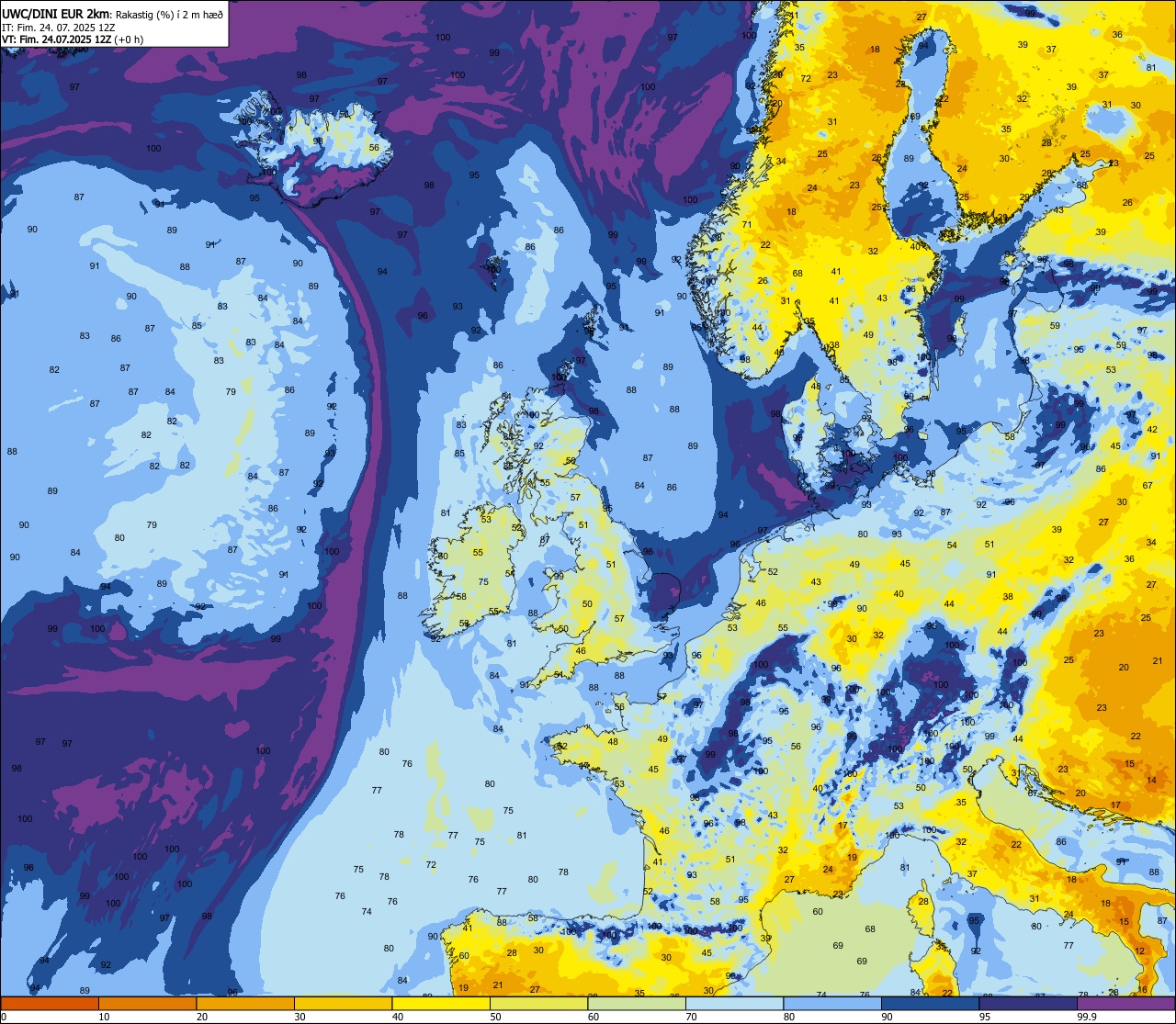
Task: Click the "42" humidity value on the map
Action: click(1153, 430)
